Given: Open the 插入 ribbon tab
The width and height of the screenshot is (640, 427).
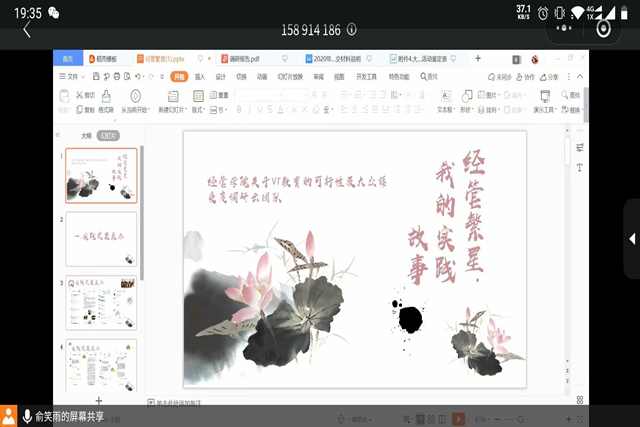Looking at the screenshot, I should point(200,76).
